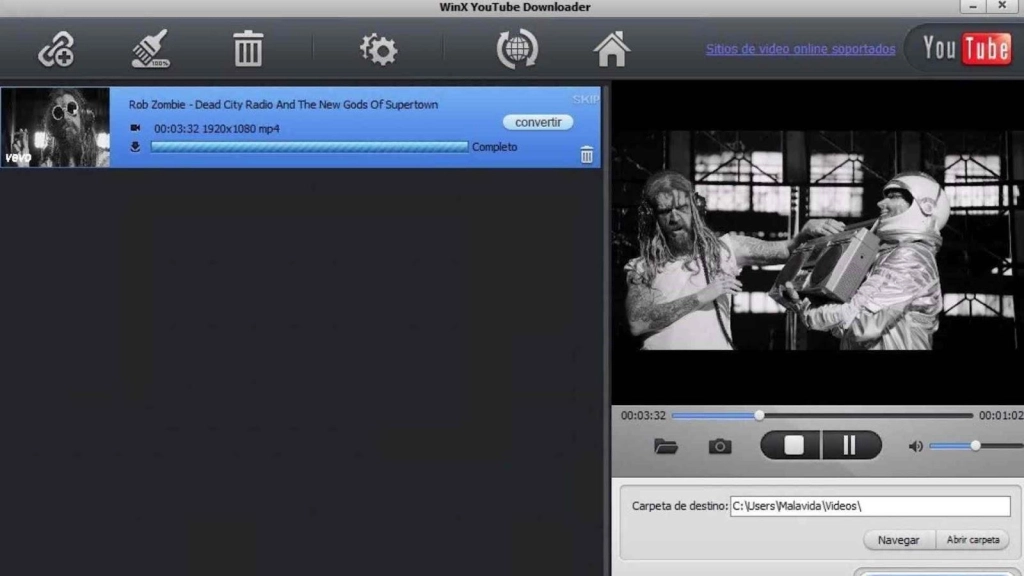Close the WinX YouTube Downloader window
Screen dimensions: 1024x576
[x=1002, y=6]
